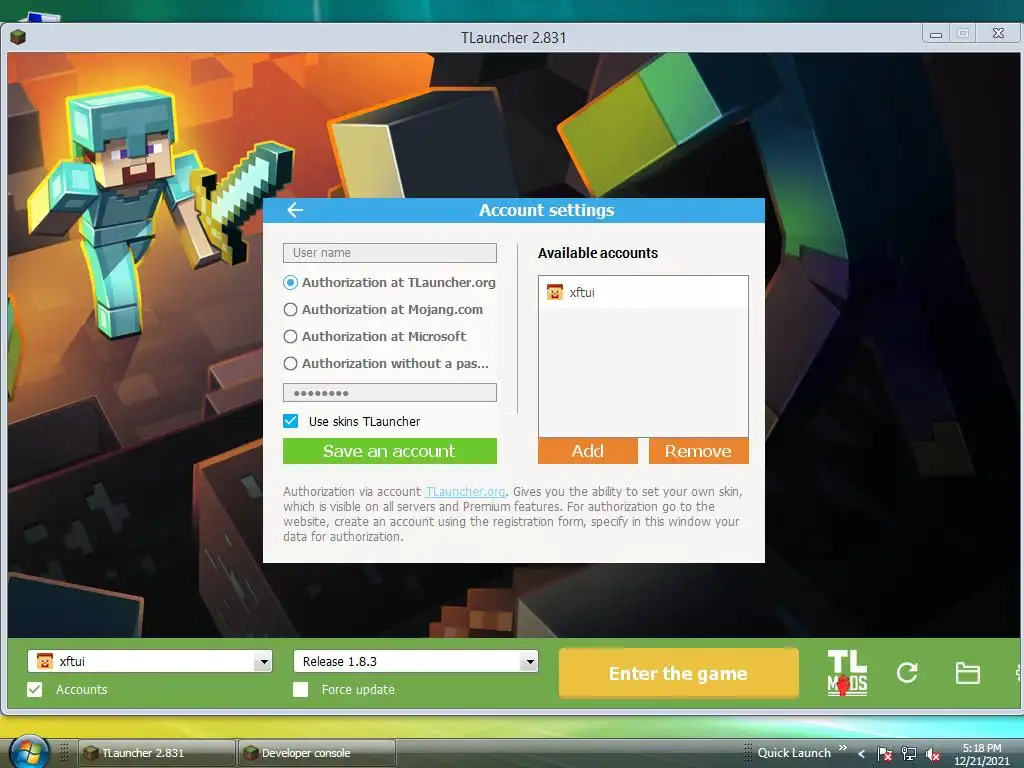Click the TLauncher window title icon
Image resolution: width=1024 pixels, height=768 pixels.
(18, 37)
